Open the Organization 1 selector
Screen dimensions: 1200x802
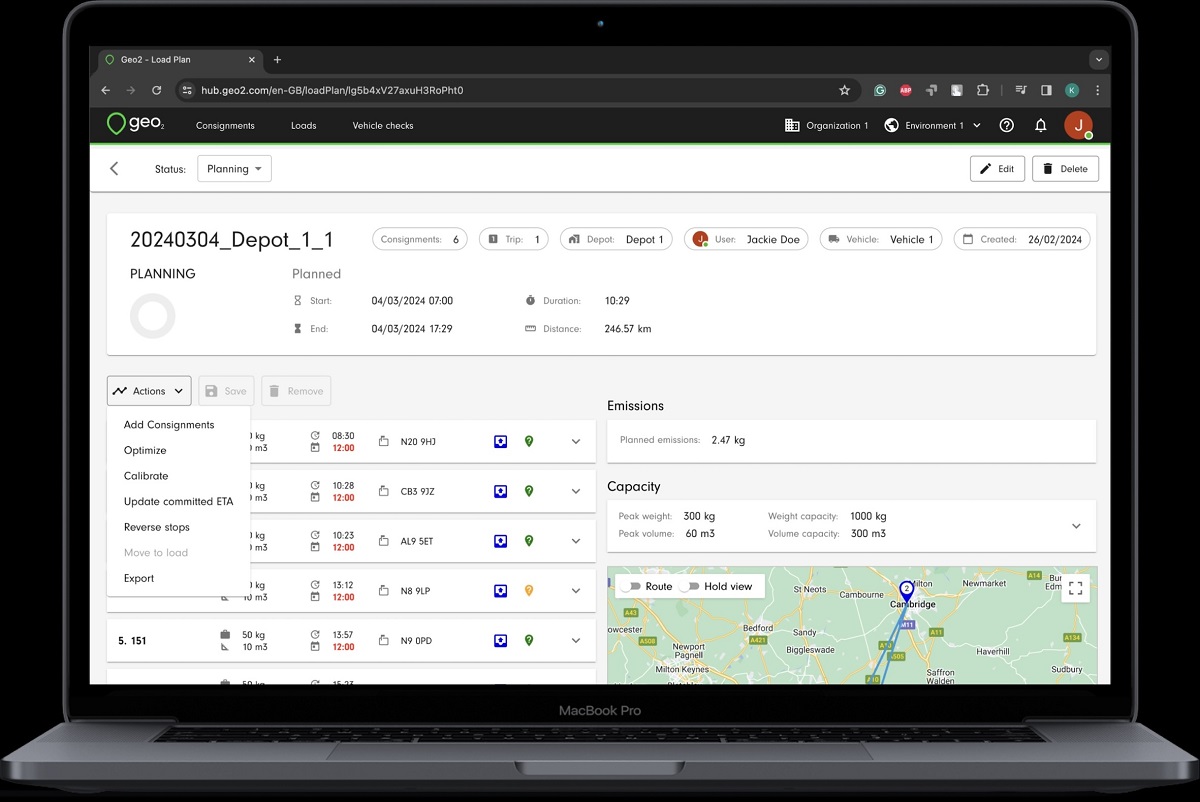(x=826, y=126)
